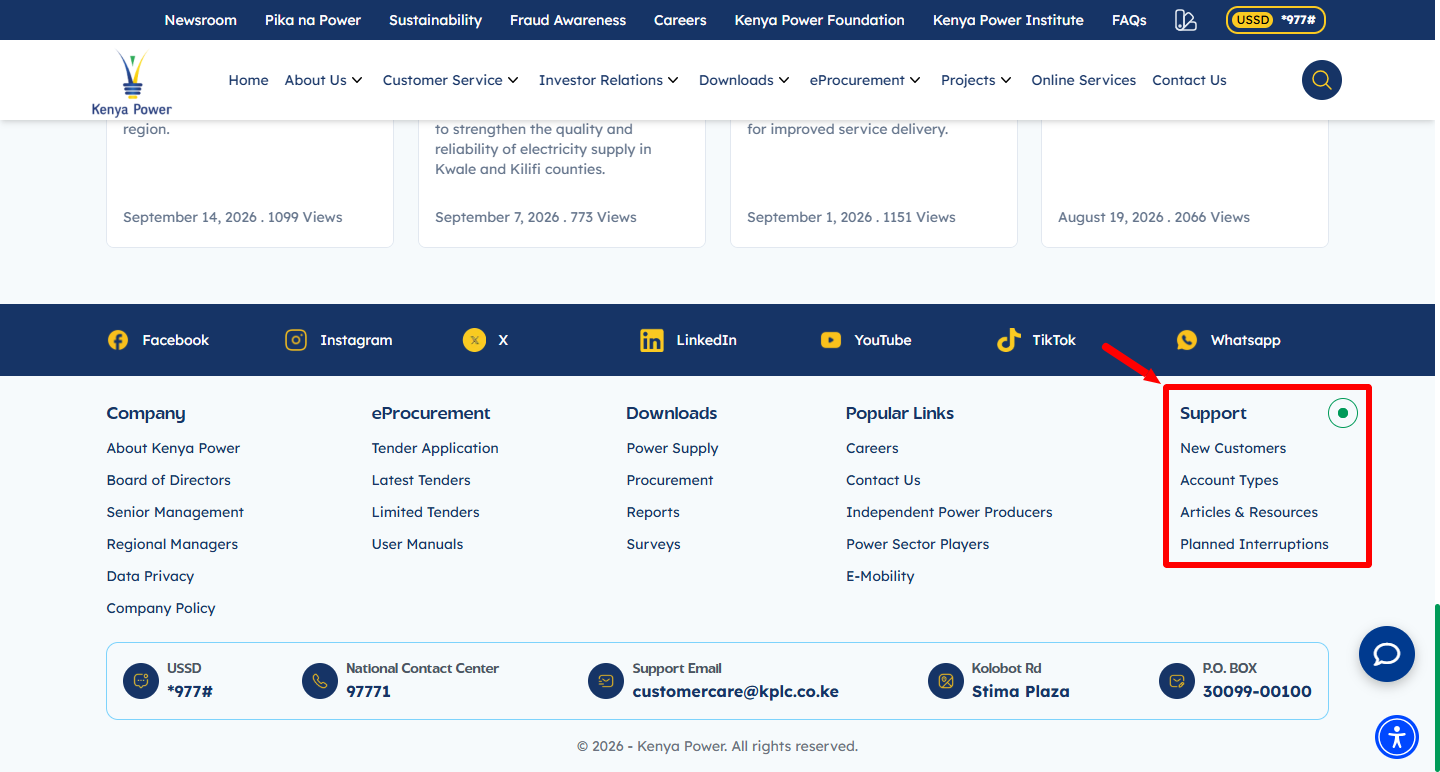This screenshot has width=1440, height=772.
Task: Open the User Manuals link
Action: (418, 544)
